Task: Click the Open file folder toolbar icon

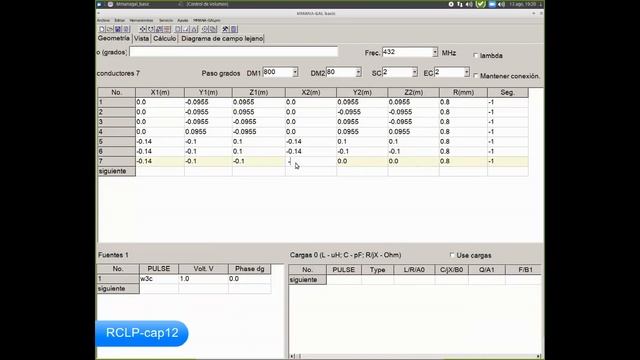Action: (110, 29)
